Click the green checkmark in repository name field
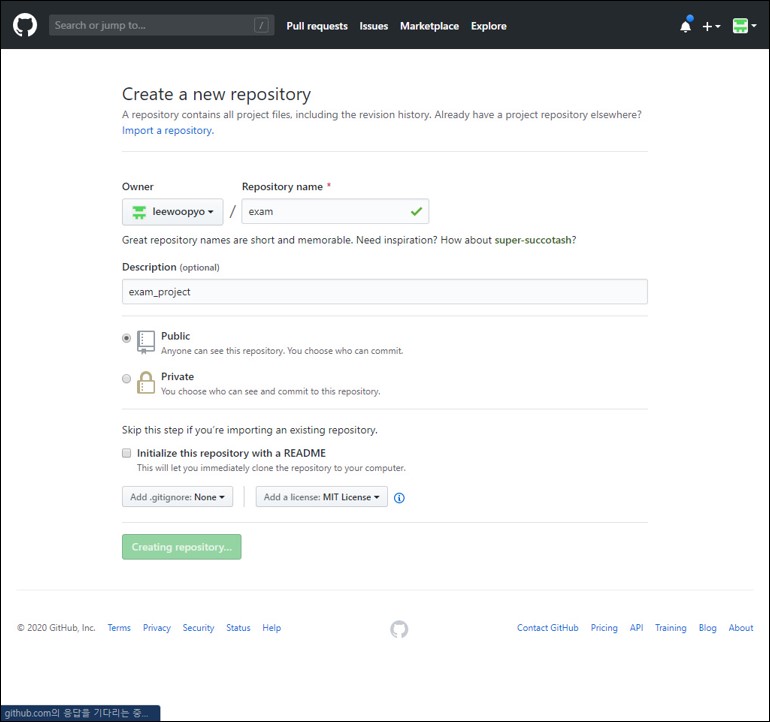Image resolution: width=770 pixels, height=722 pixels. [x=416, y=211]
